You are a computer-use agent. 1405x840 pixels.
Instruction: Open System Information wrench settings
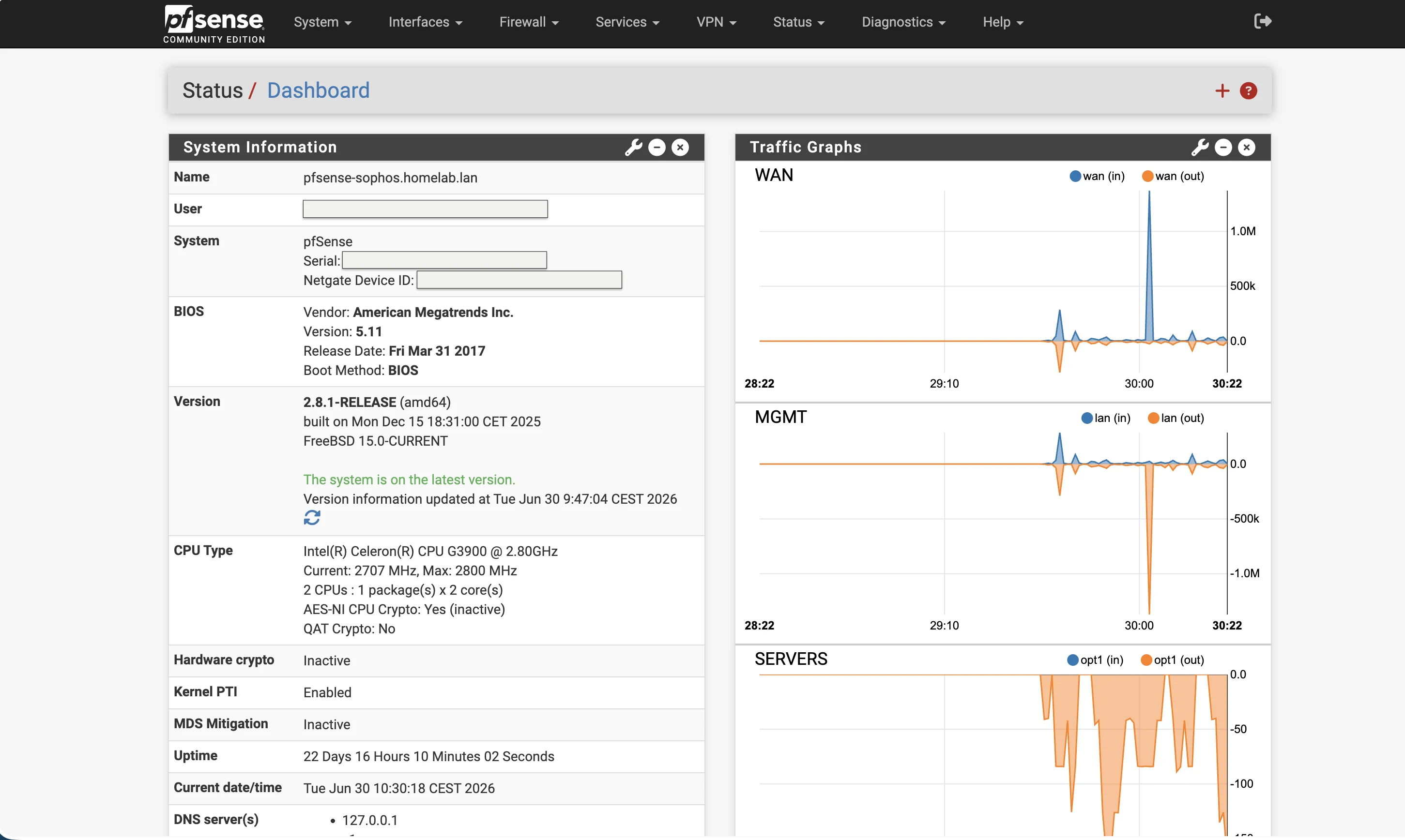tap(633, 147)
